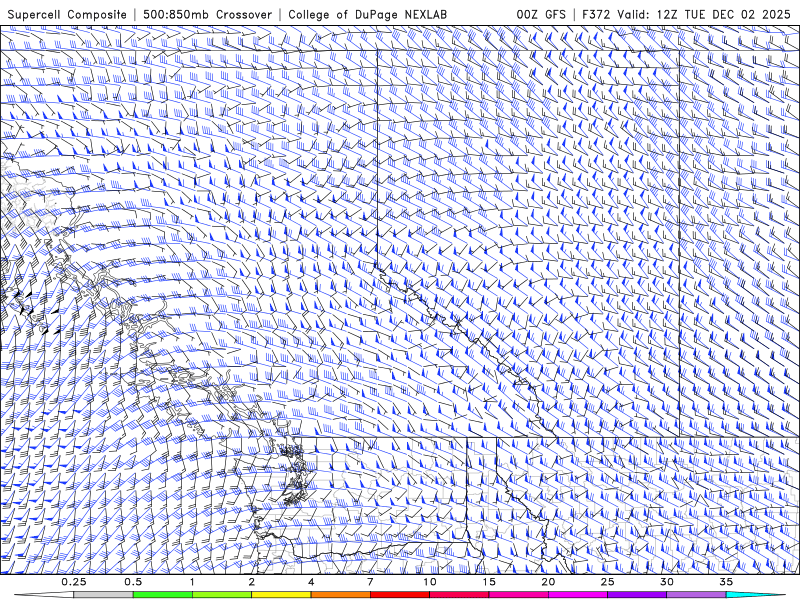Click the legend value 4
The image size is (800, 600).
click(x=311, y=582)
